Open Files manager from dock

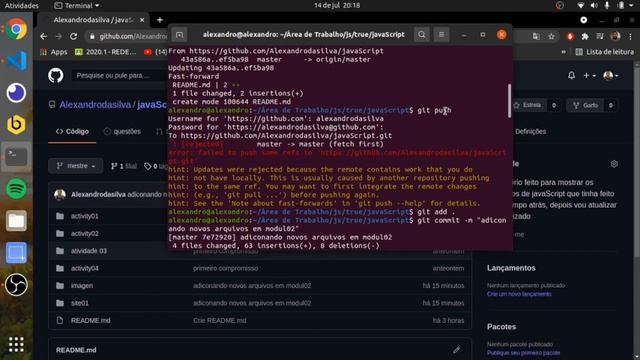[x=16, y=220]
